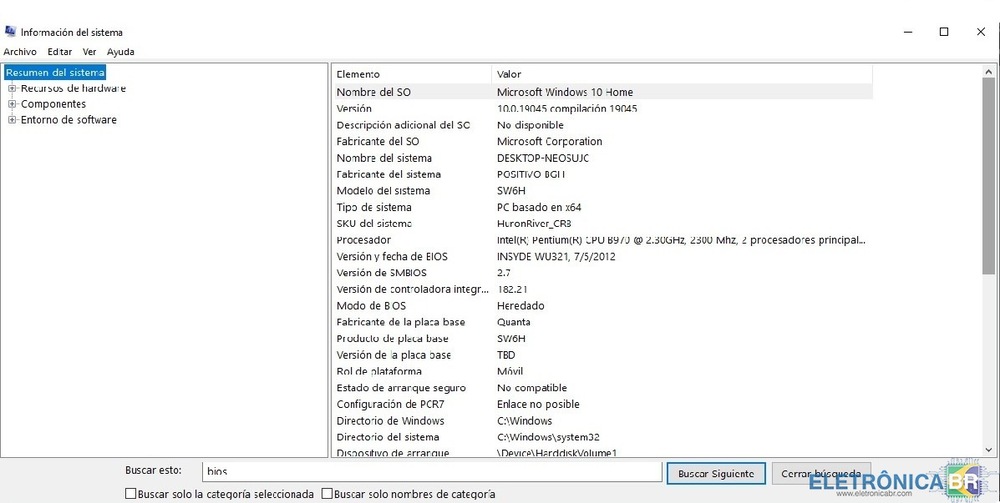Select Resumen del sistema tree node

point(55,72)
